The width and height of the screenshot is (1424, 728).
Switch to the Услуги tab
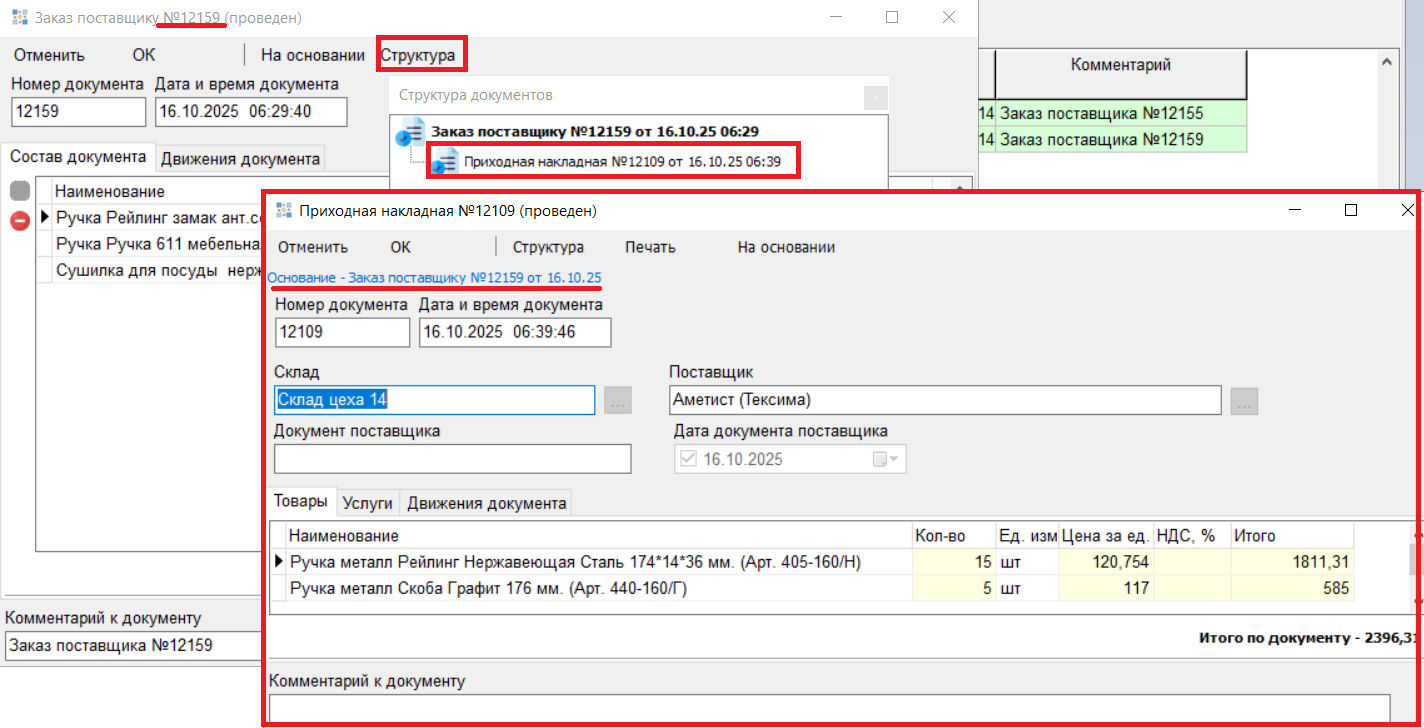pos(367,503)
